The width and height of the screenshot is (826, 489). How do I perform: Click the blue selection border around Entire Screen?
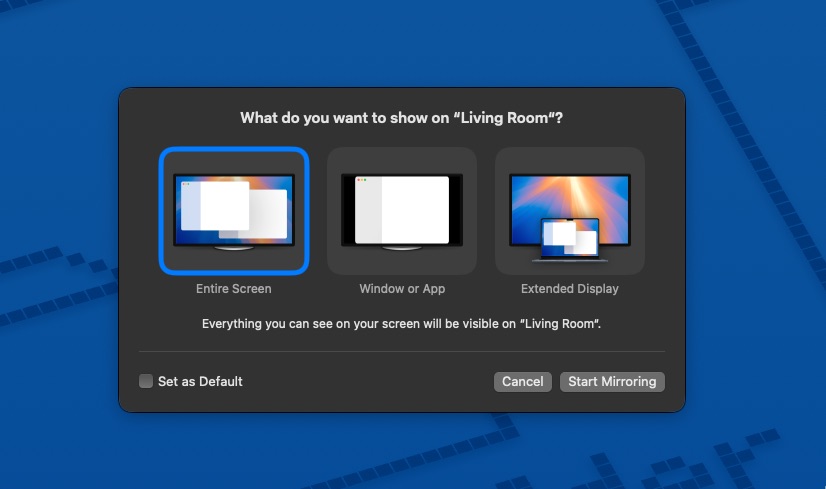(x=161, y=210)
